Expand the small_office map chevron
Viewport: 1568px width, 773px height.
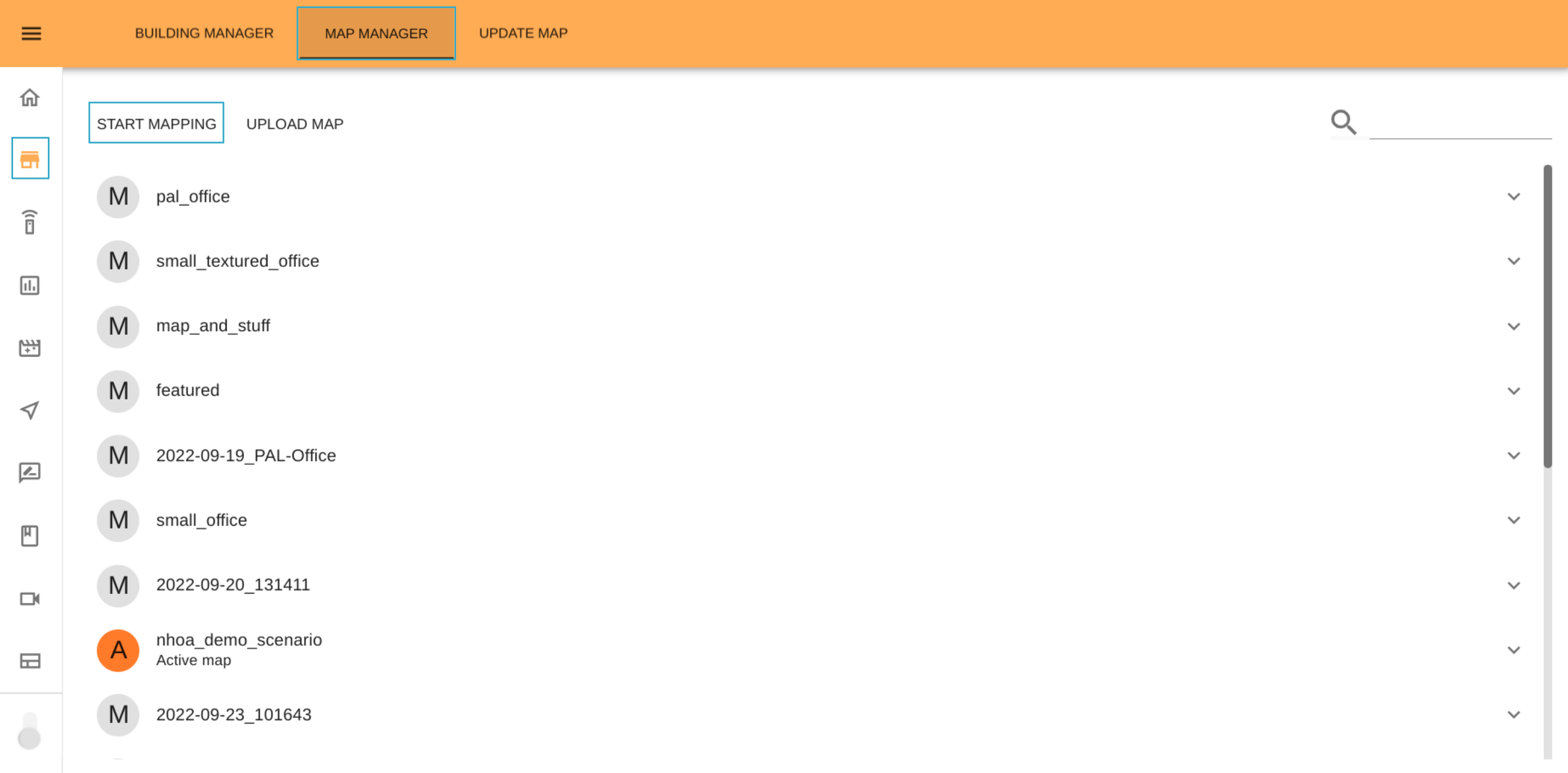point(1513,520)
